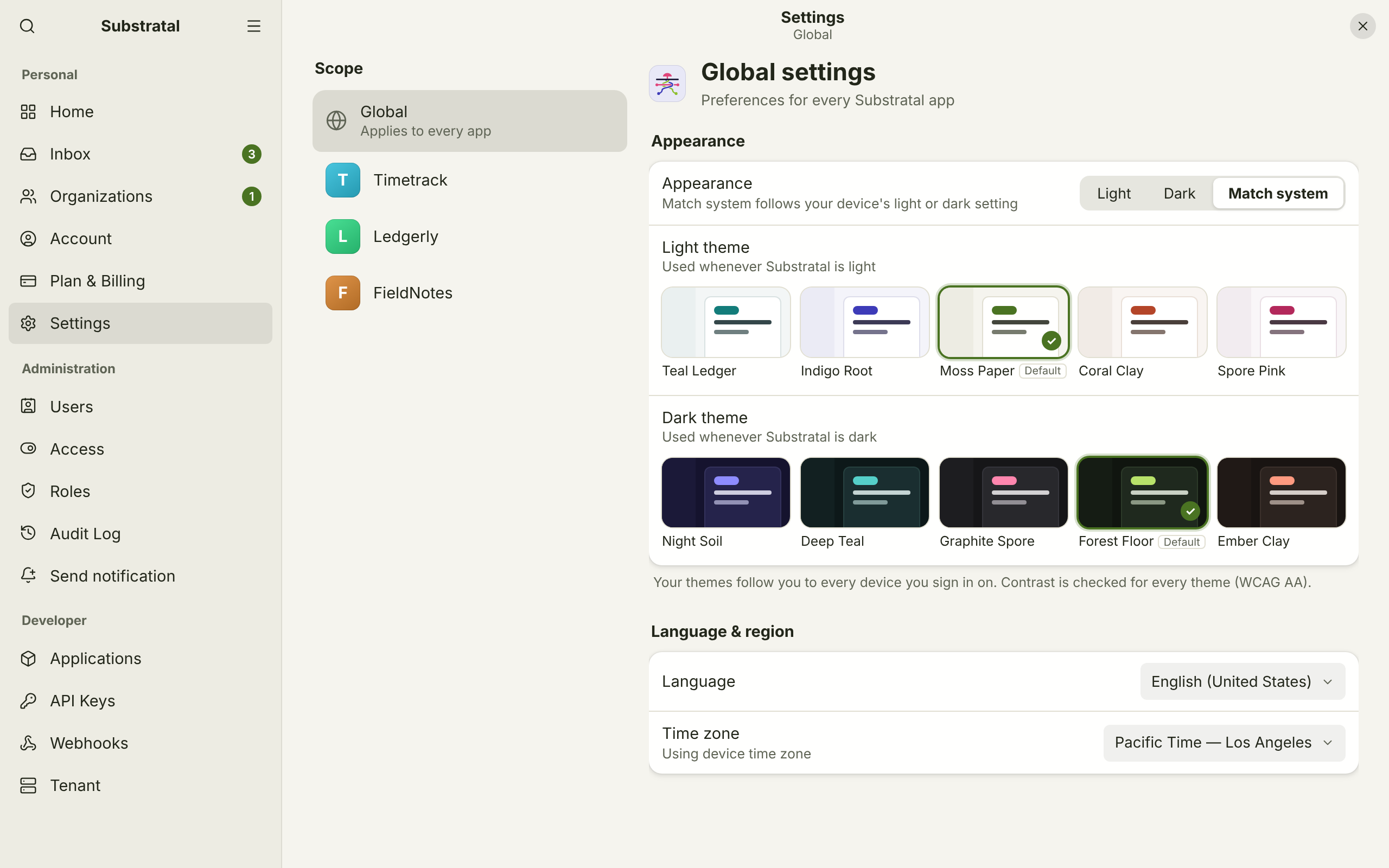1389x868 pixels.
Task: Set appearance to Light
Action: [x=1113, y=194]
